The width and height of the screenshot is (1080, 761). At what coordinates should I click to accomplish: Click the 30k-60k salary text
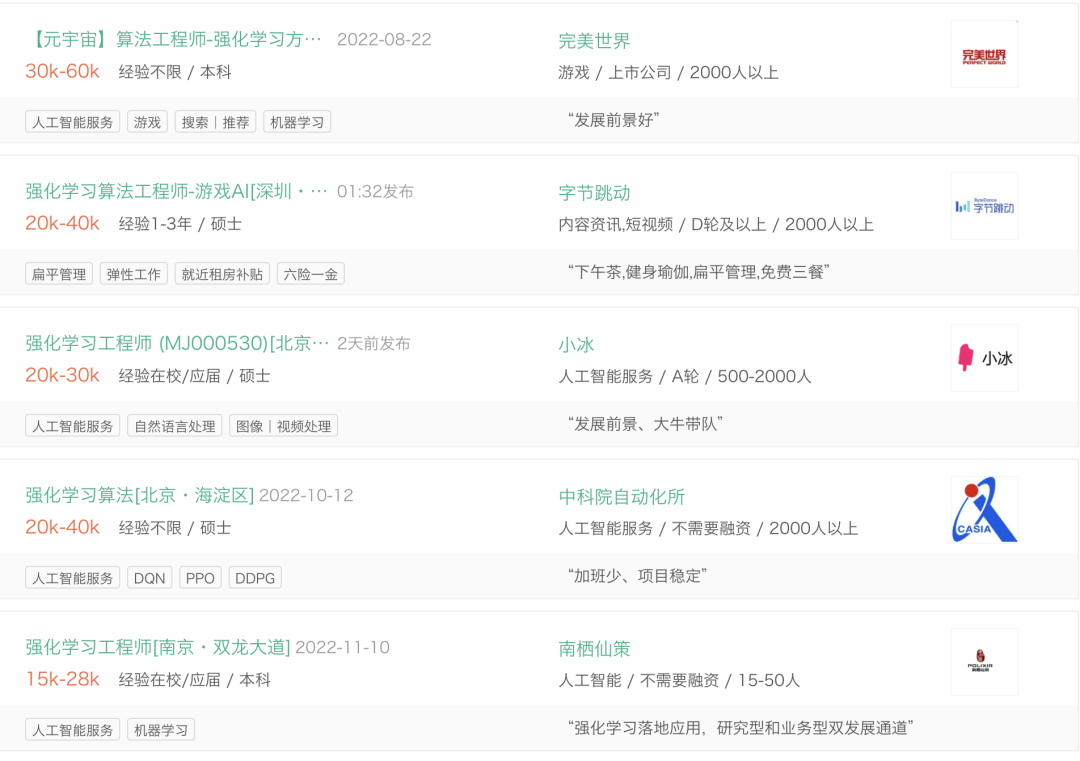63,71
